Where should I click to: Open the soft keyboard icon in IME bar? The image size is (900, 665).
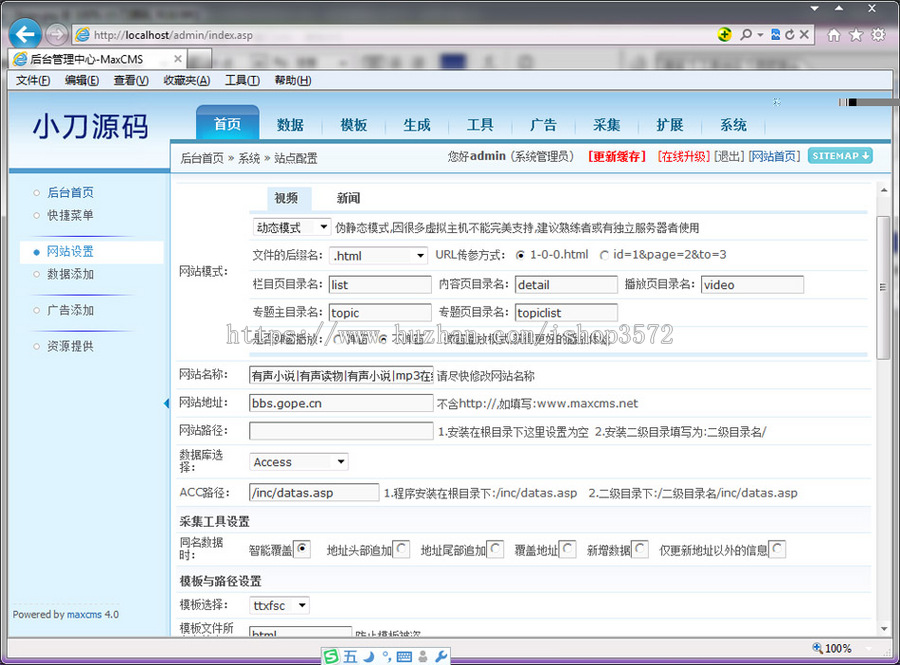click(x=404, y=656)
